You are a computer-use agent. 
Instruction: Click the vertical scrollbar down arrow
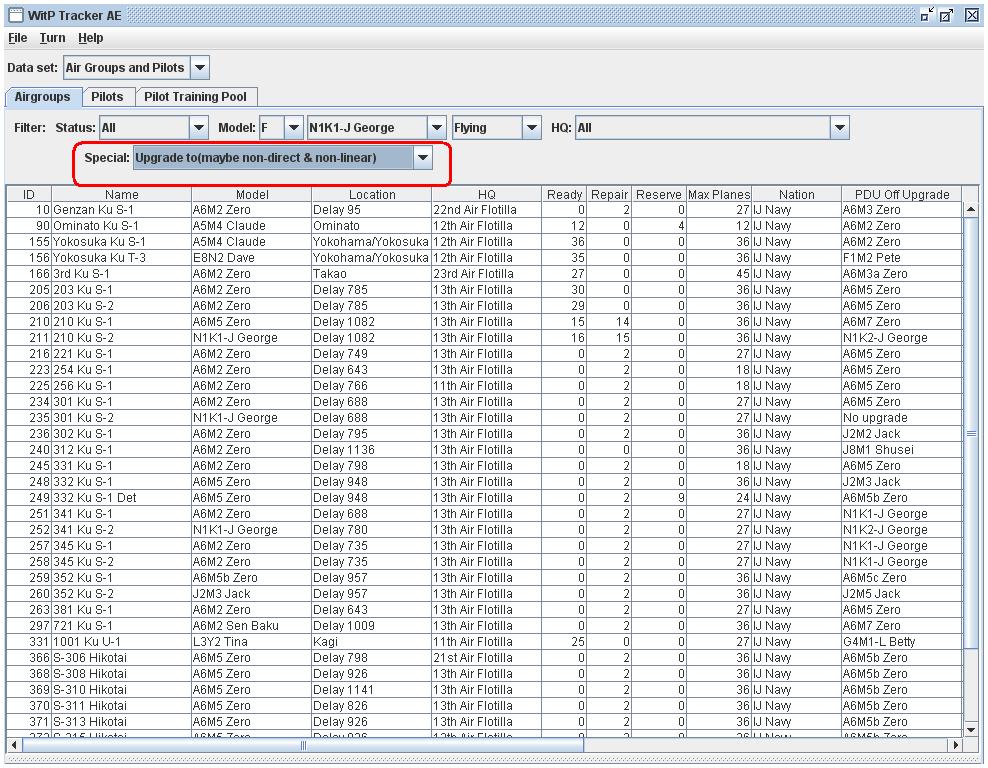pos(970,729)
